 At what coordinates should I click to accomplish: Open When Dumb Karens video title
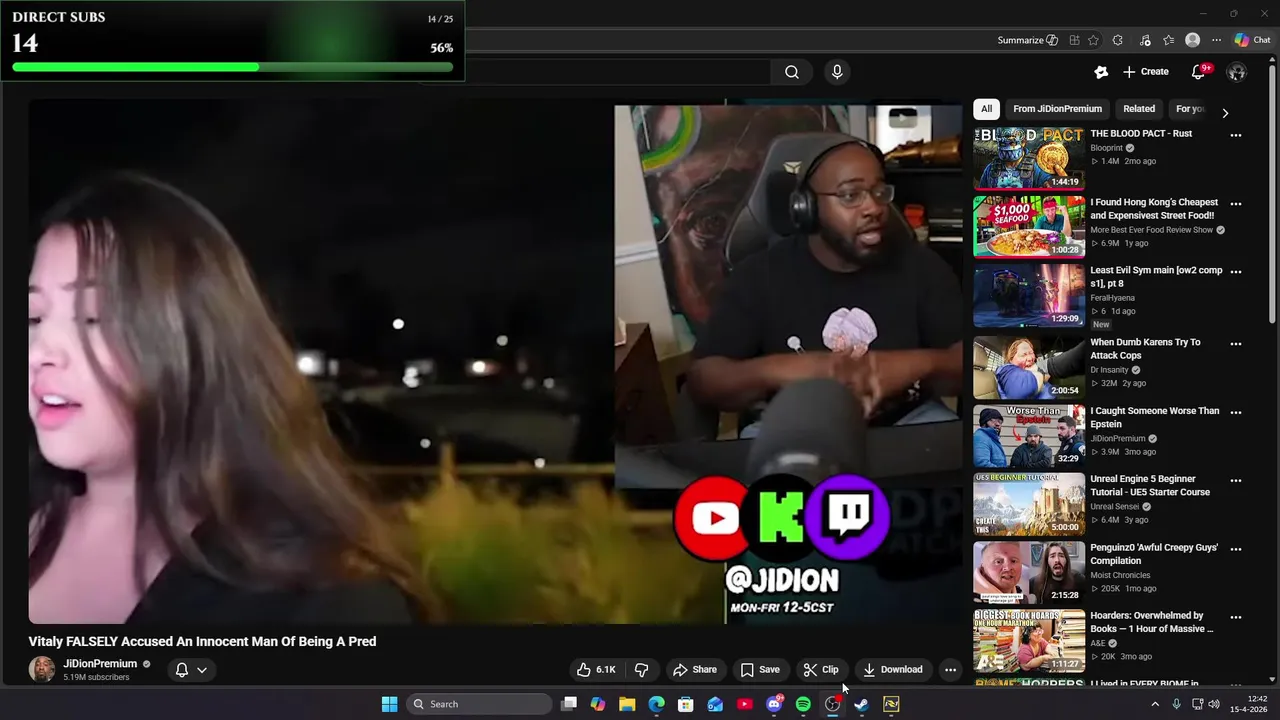pos(1145,349)
